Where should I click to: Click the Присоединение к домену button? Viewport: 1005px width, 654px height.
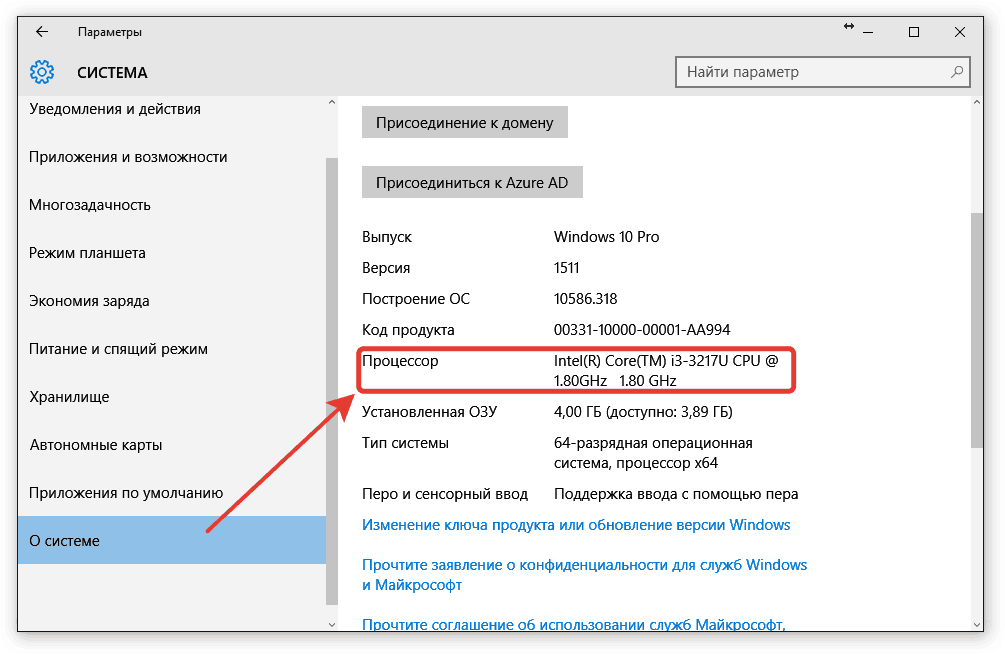pyautogui.click(x=464, y=121)
